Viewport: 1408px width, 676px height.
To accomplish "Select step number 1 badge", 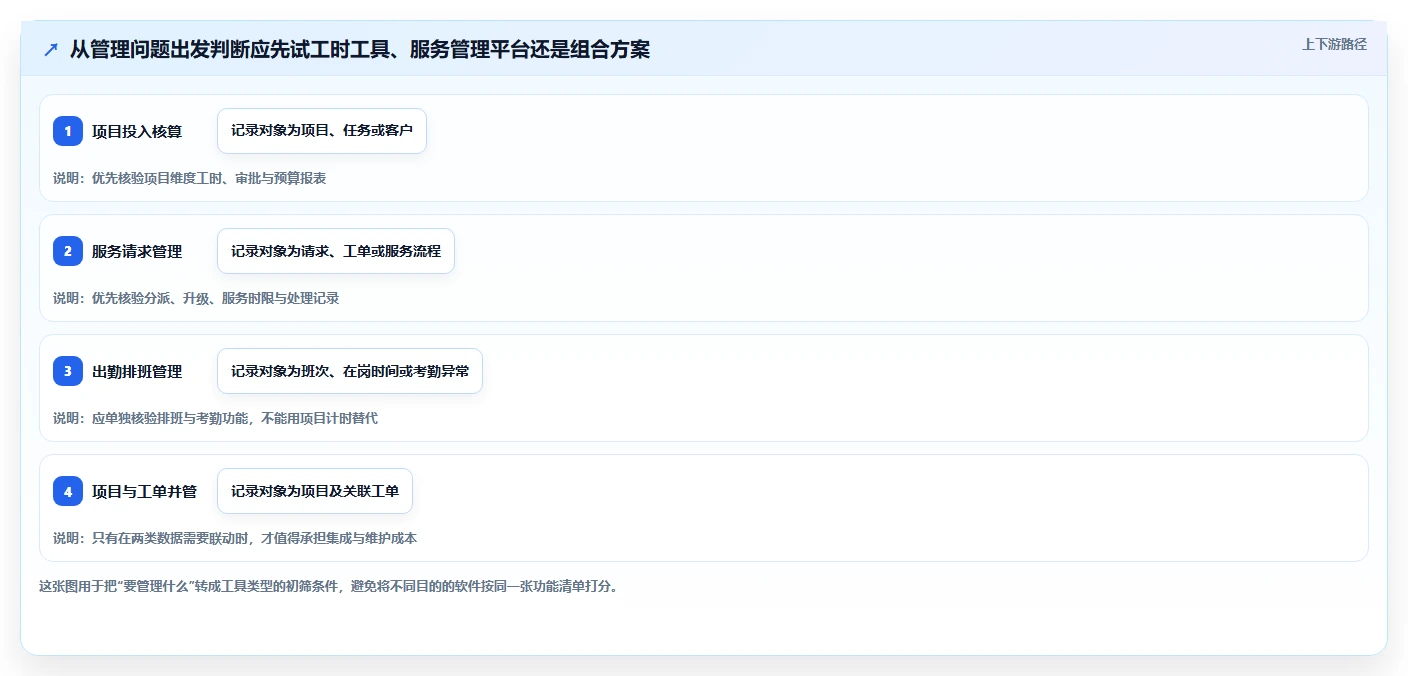I will (68, 131).
